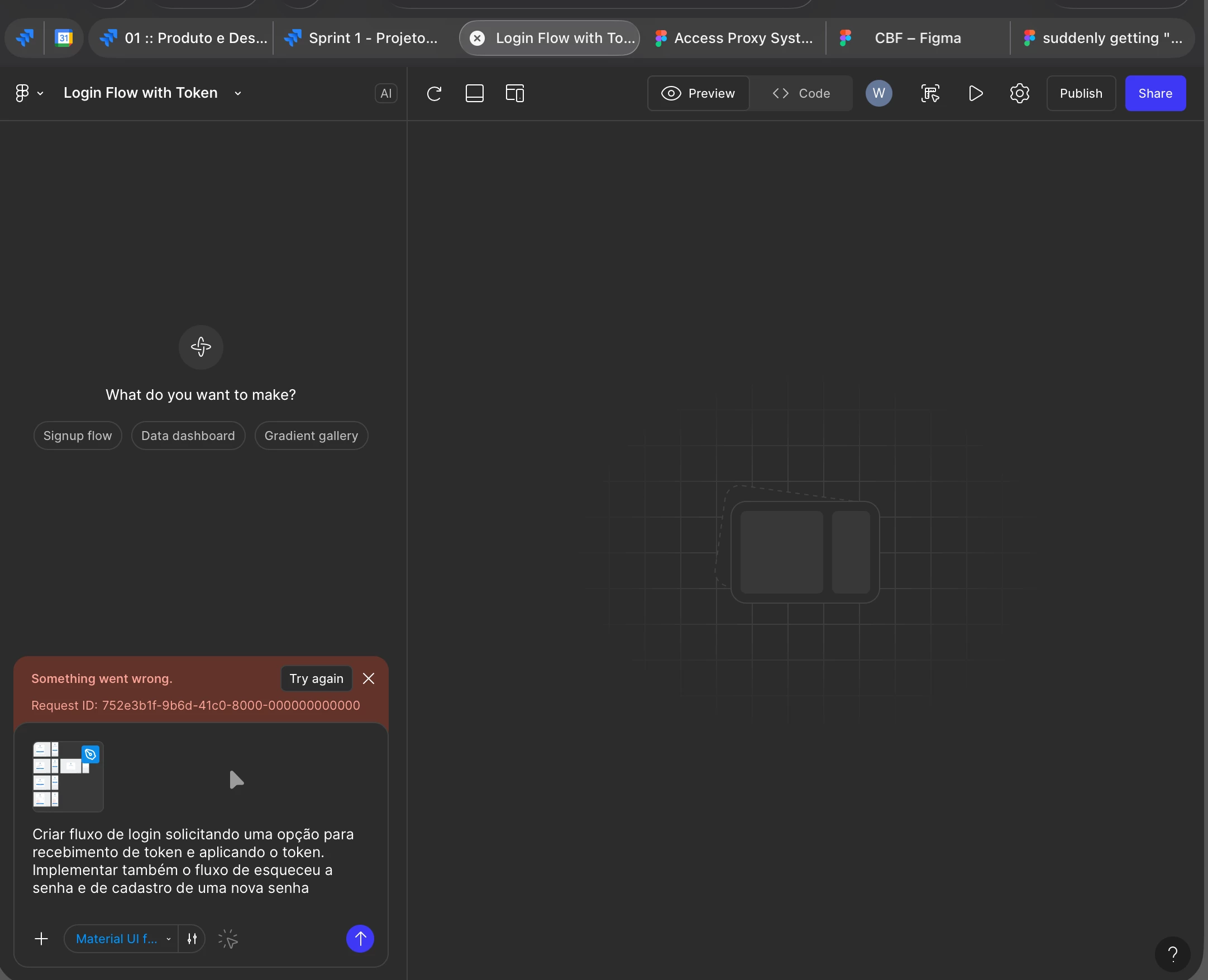Open the responsive device preview icon
Image resolution: width=1208 pixels, height=980 pixels.
point(514,93)
